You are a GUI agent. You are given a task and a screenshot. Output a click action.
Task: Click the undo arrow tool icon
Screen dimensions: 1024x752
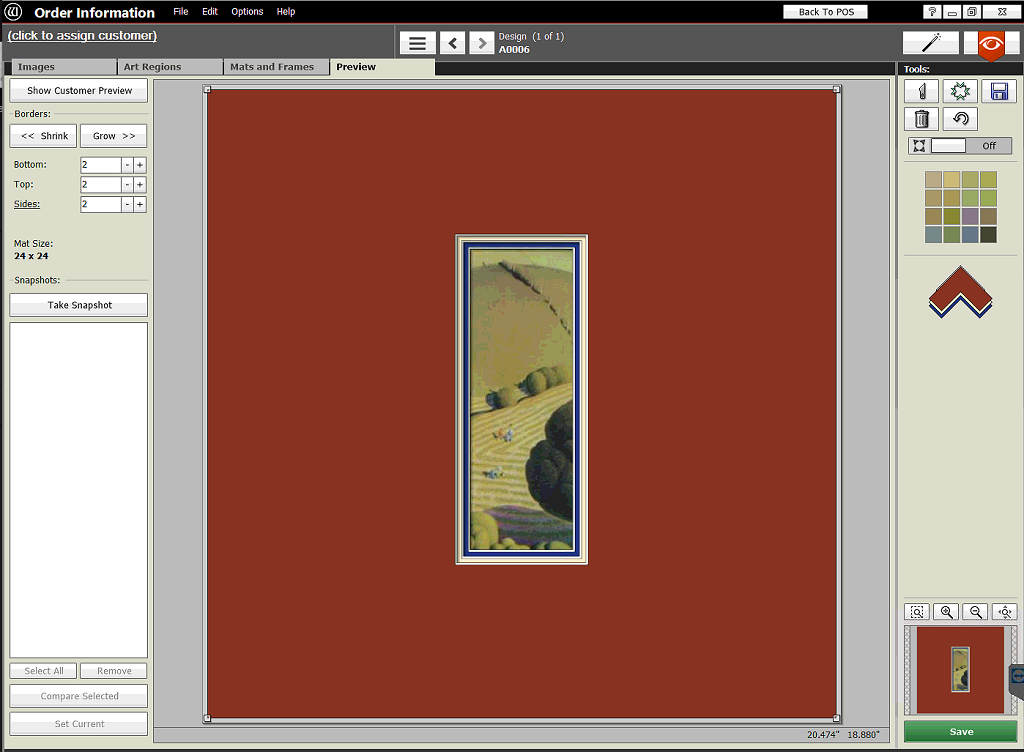coord(959,119)
